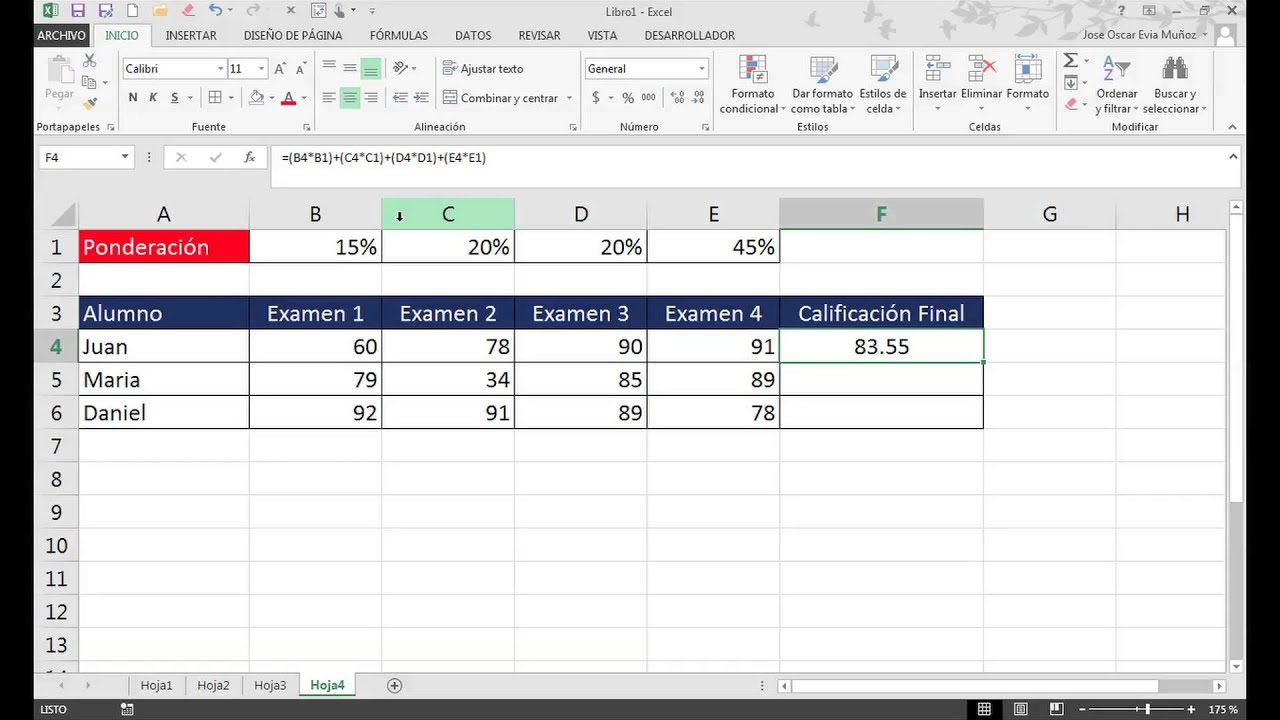Decrease indent in Alineación group

pos(400,98)
